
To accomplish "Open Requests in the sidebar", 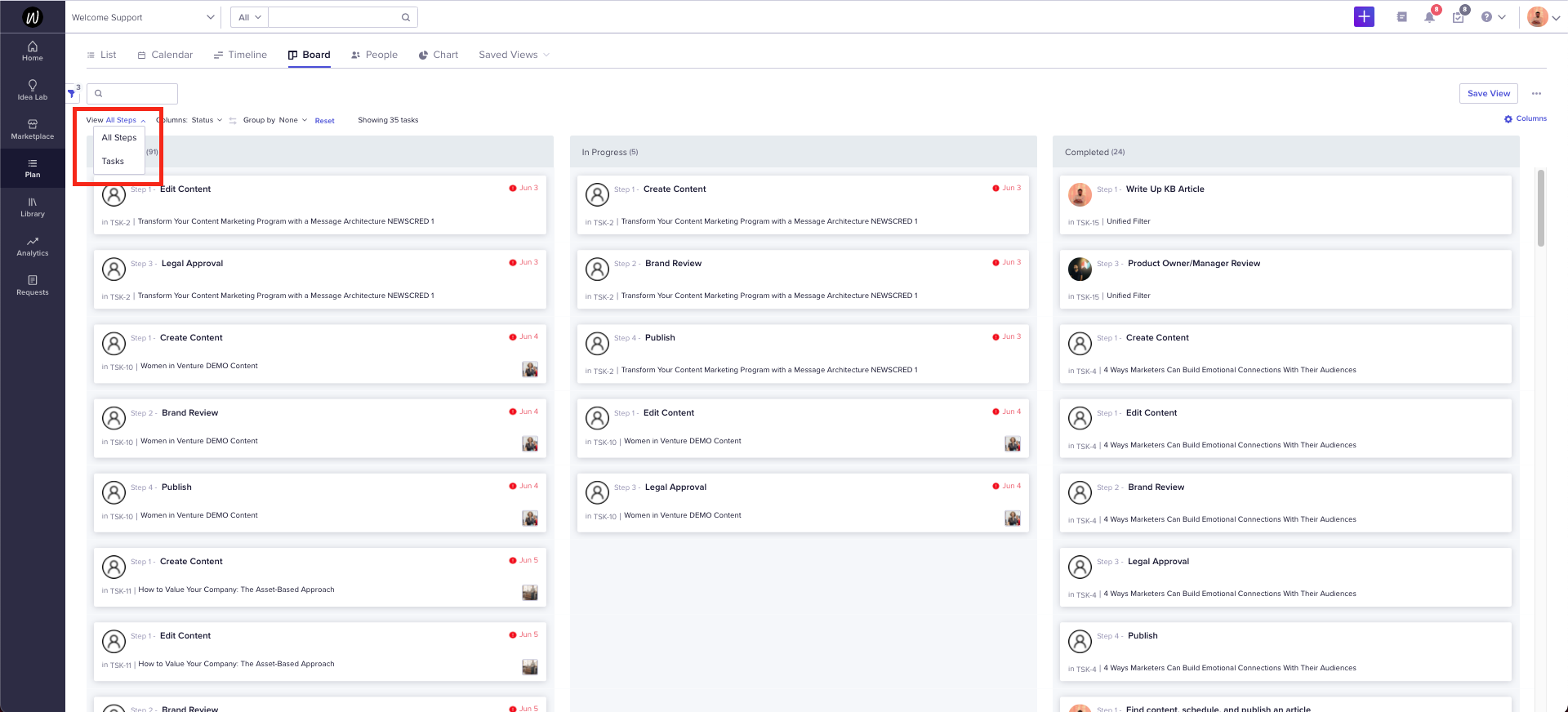I will click(x=33, y=286).
